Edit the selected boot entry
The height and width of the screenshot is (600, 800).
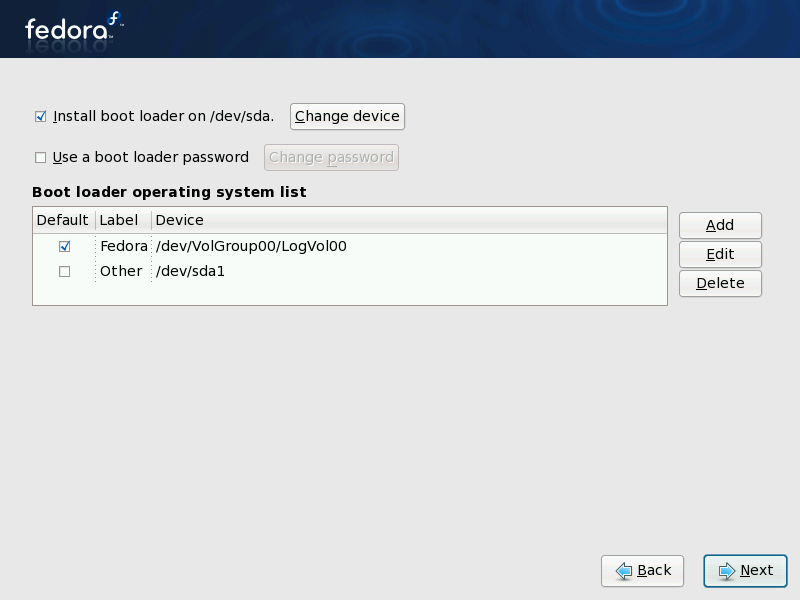720,254
